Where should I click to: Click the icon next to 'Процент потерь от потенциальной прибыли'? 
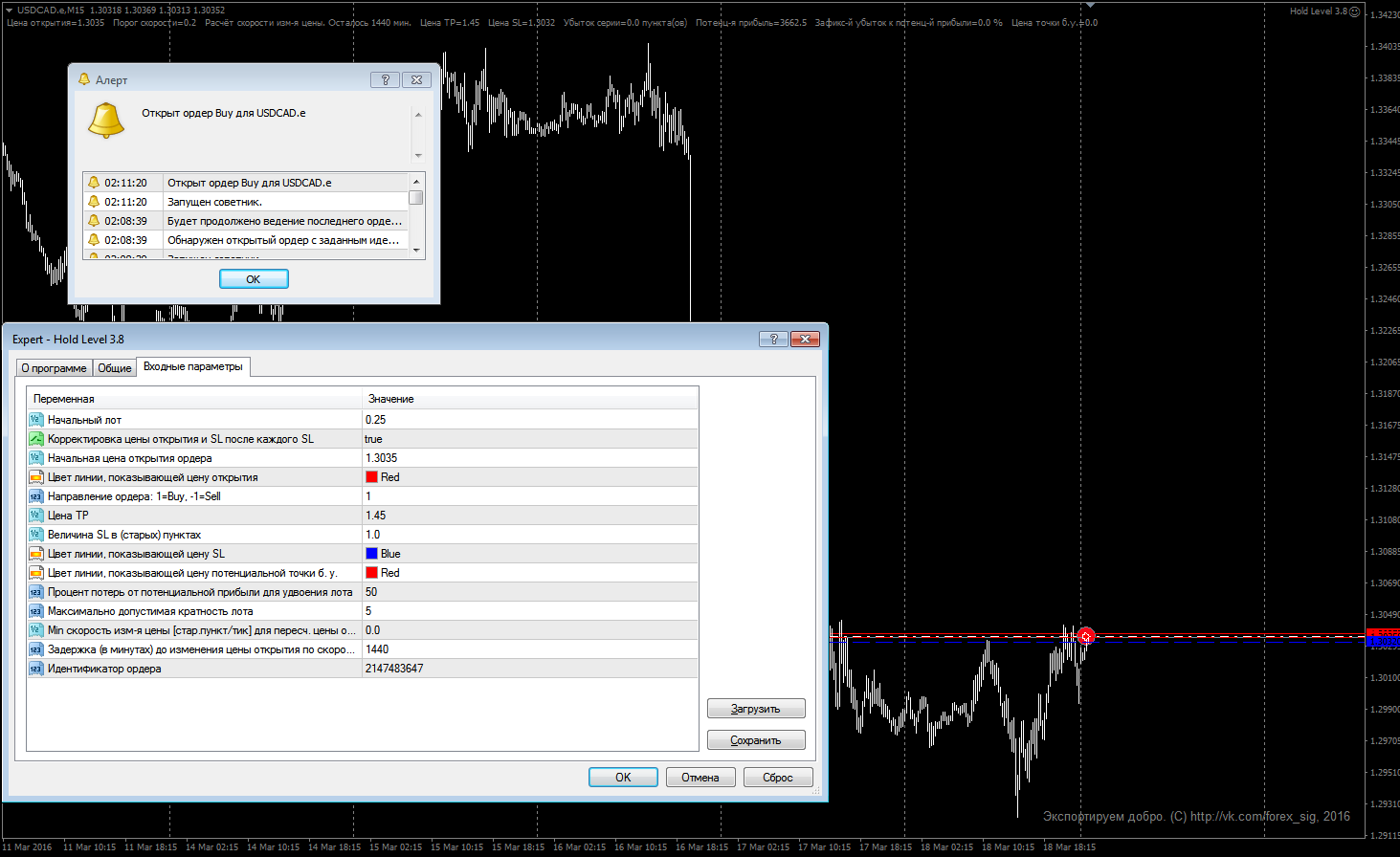36,591
